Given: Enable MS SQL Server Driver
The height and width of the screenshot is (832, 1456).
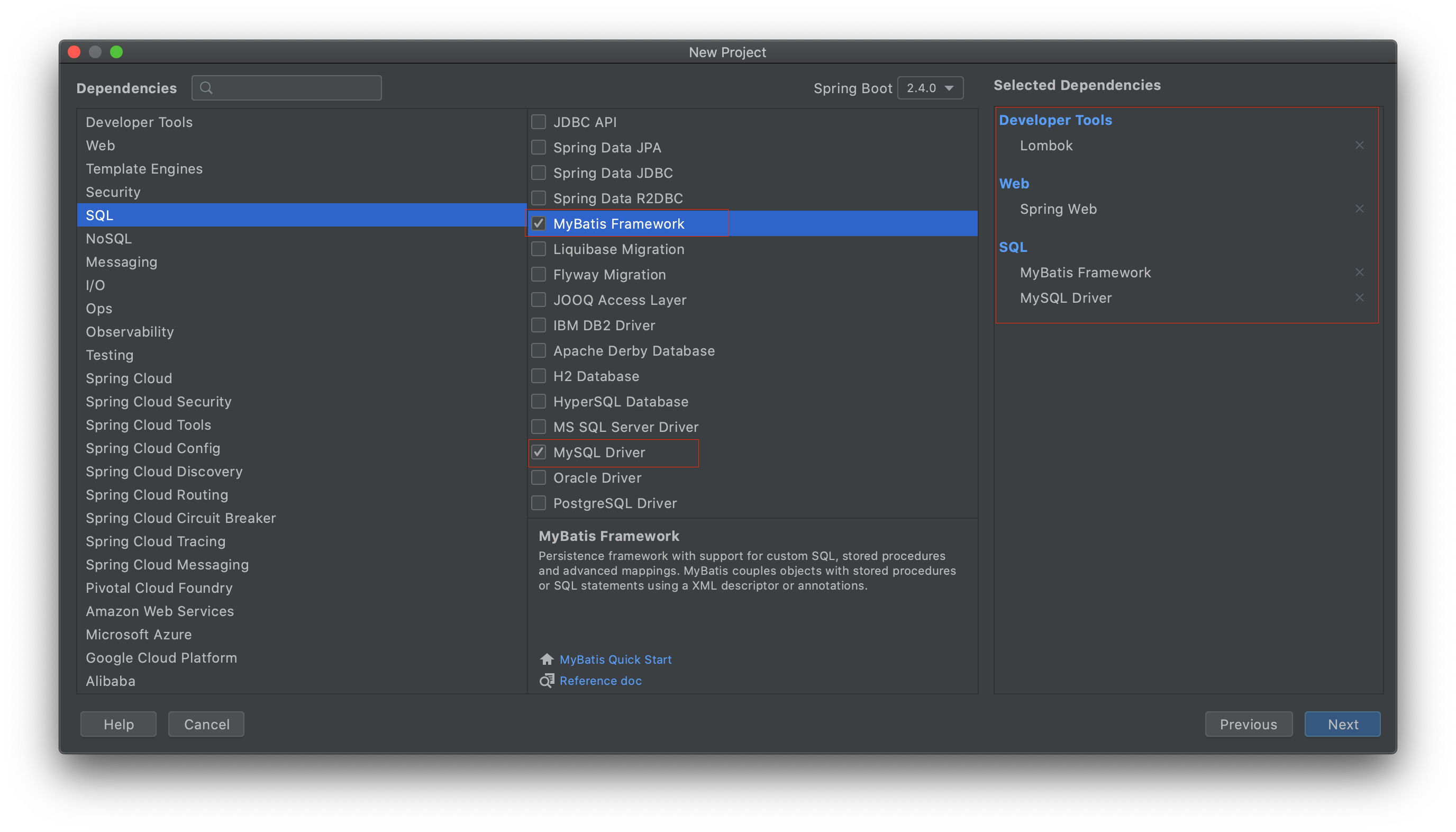Looking at the screenshot, I should [539, 427].
